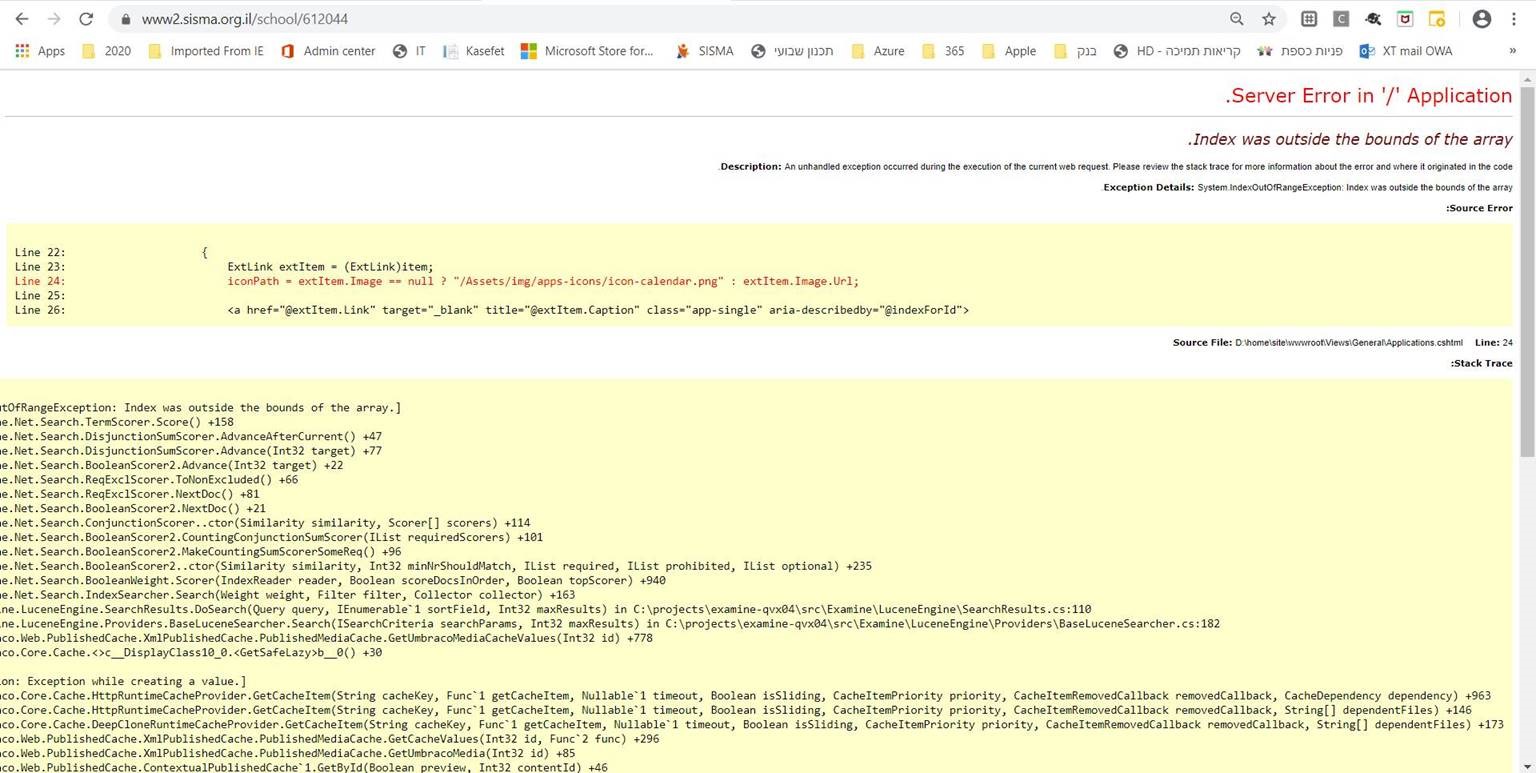
Task: Open the SISMA bookmark
Action: [x=704, y=51]
